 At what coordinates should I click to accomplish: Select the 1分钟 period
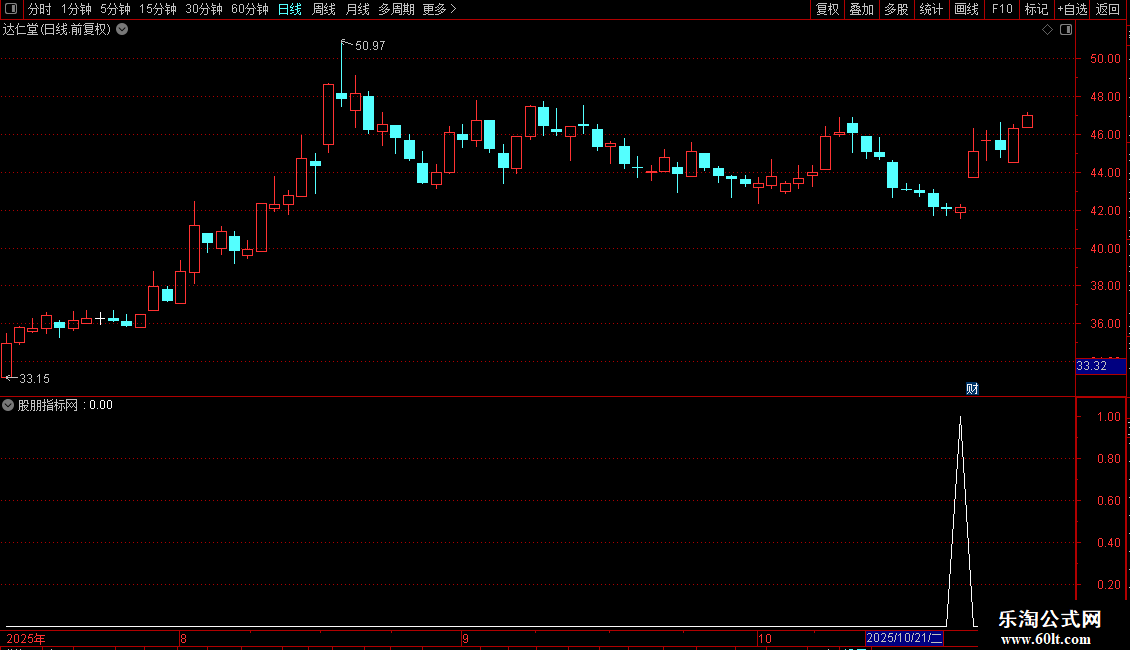[76, 9]
